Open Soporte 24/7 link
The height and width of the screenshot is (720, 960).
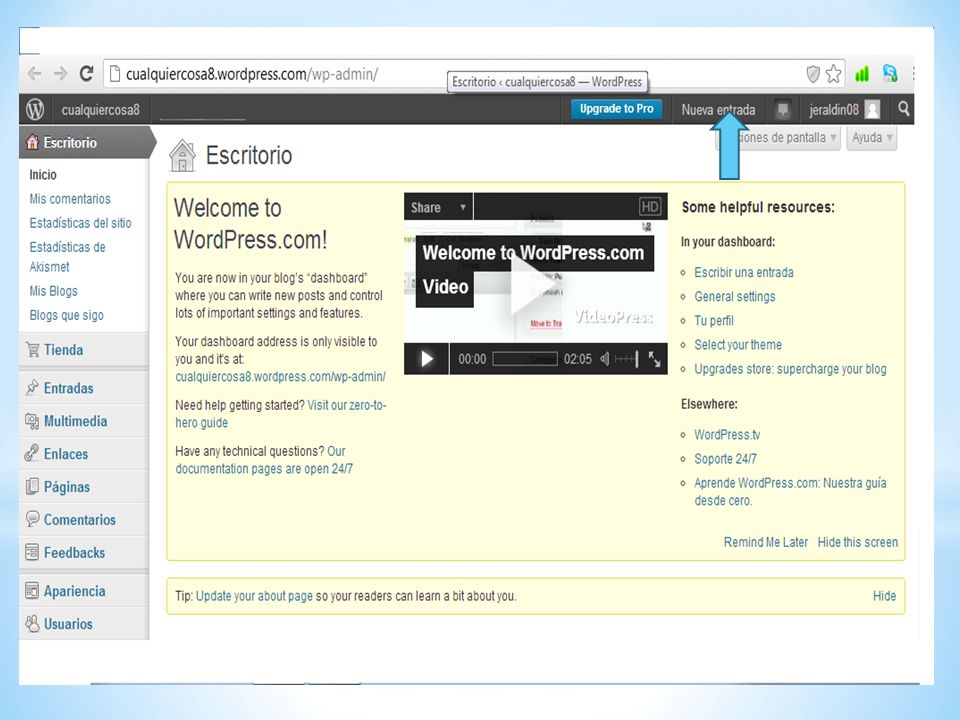(x=725, y=459)
